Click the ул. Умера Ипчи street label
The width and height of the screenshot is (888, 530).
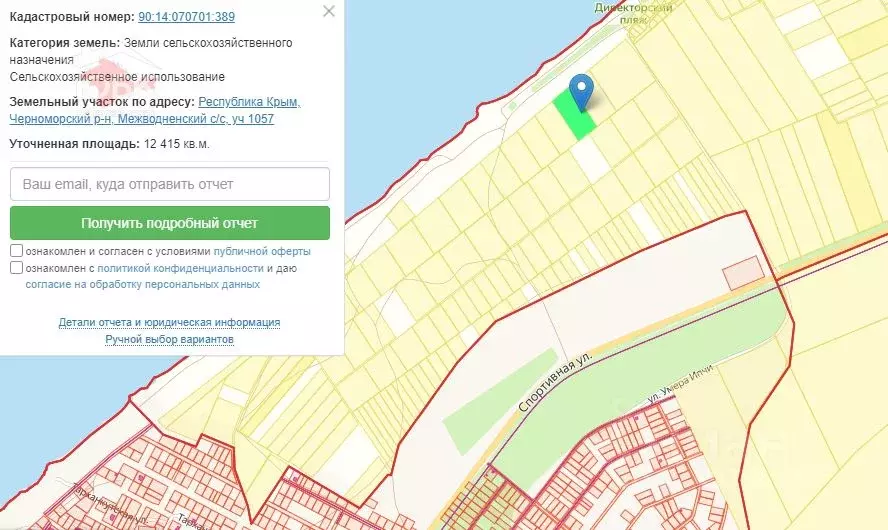[x=680, y=384]
